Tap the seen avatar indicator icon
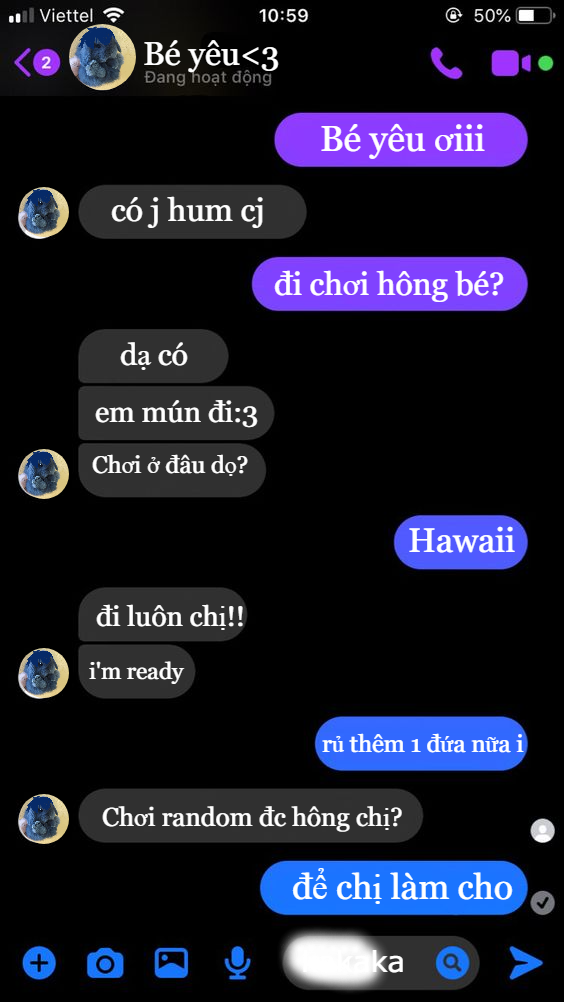 pos(543,831)
